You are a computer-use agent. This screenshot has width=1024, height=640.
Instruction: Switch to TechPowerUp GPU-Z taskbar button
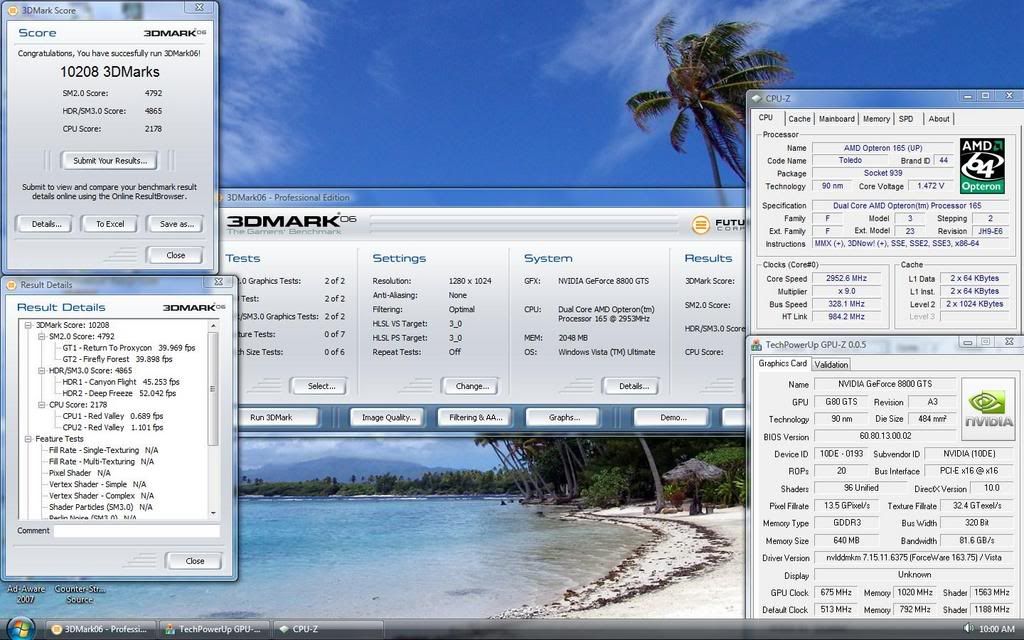pos(214,629)
